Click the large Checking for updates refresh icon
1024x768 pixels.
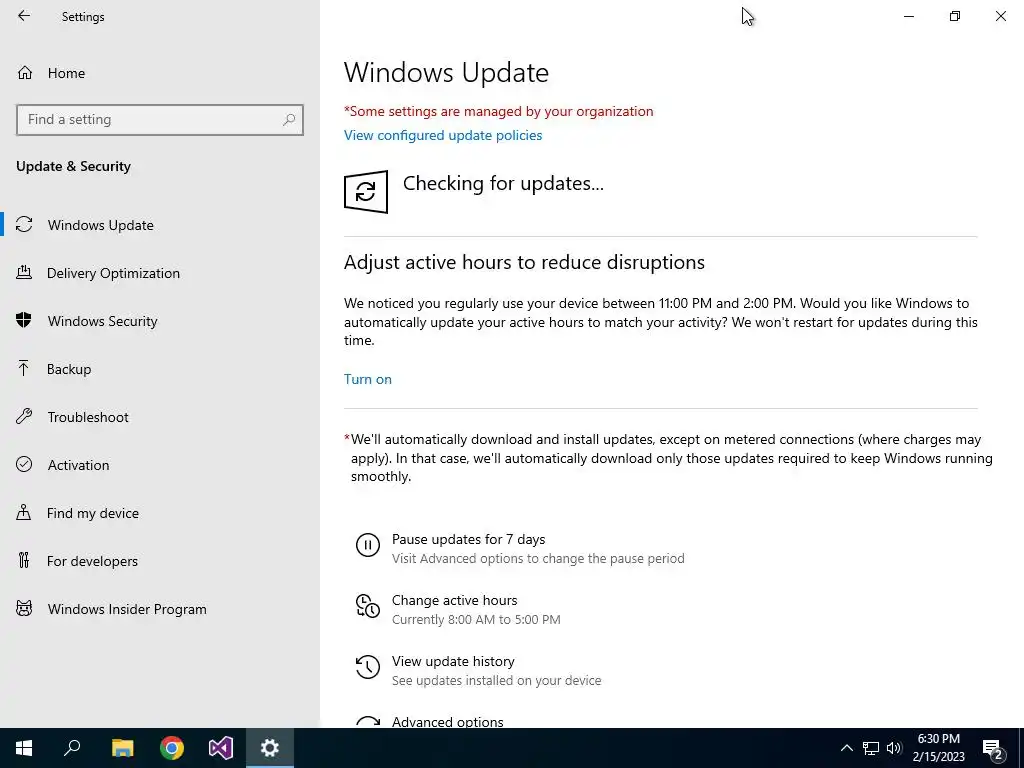click(x=366, y=191)
